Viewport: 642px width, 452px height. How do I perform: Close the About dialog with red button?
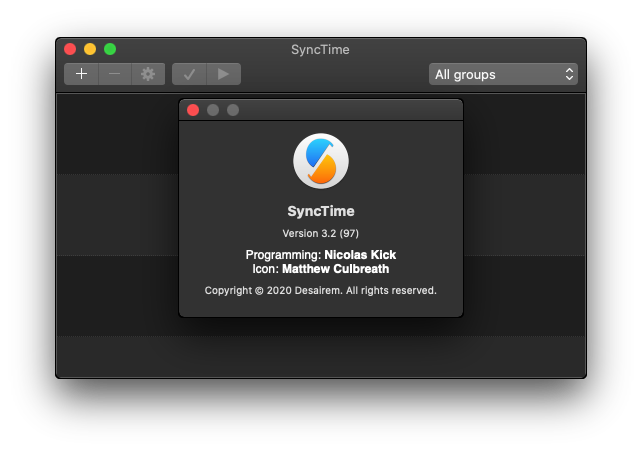pos(193,110)
